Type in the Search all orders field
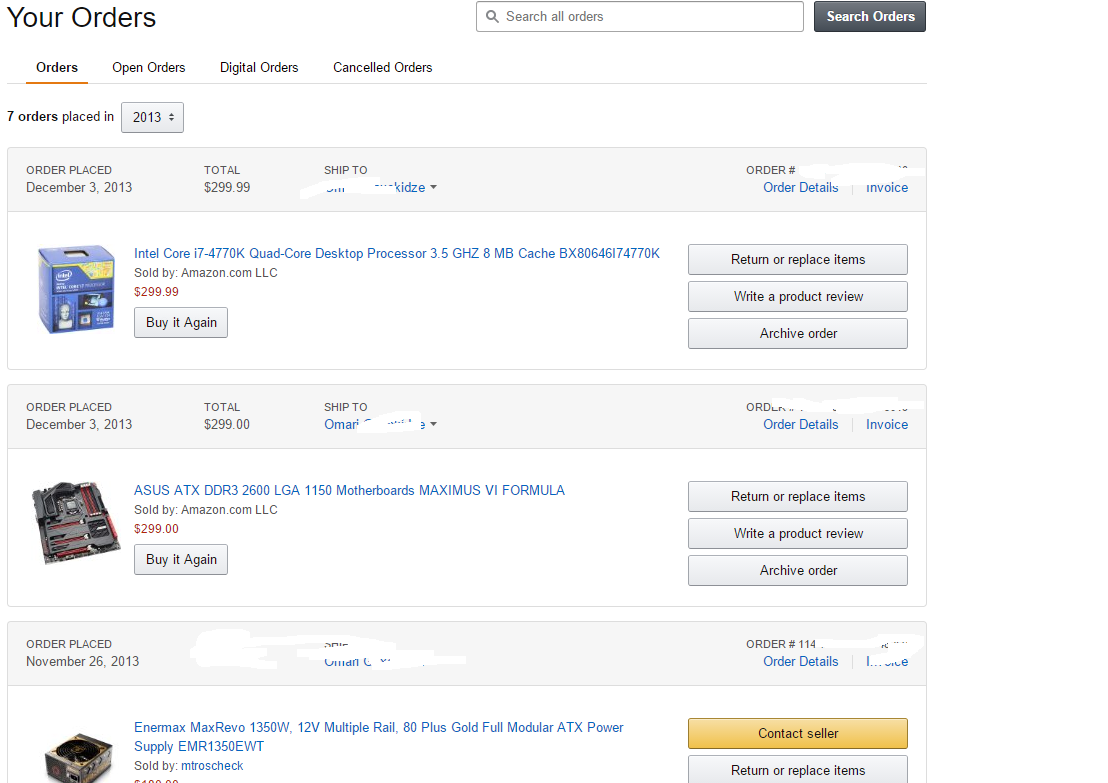Viewport: 1108px width, 783px height. click(x=650, y=17)
